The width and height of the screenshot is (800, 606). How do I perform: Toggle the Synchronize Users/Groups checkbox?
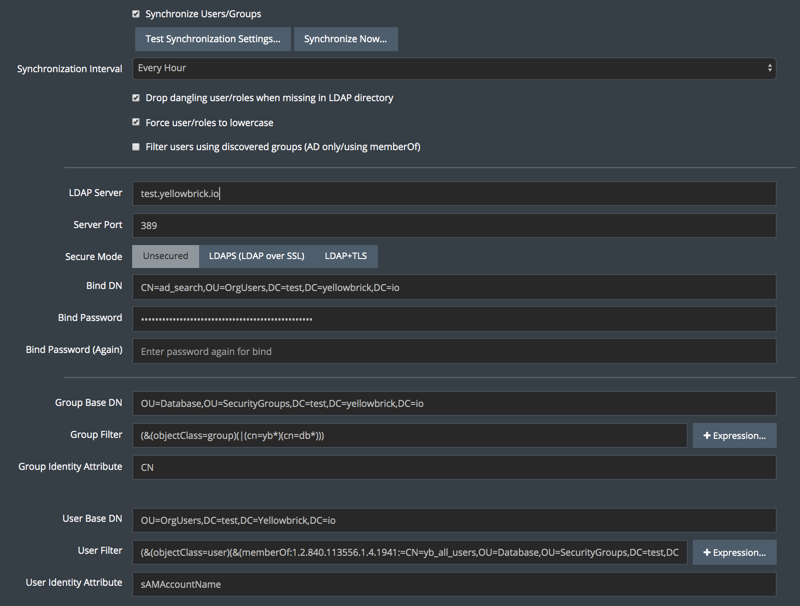pyautogui.click(x=136, y=15)
